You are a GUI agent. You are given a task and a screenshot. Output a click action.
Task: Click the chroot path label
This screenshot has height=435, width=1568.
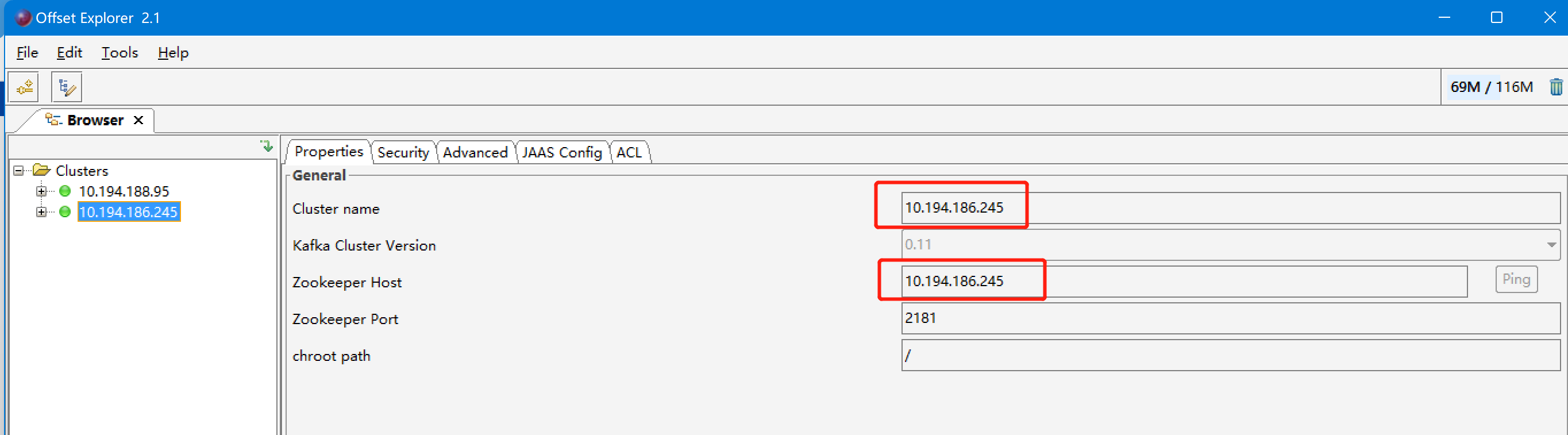(x=331, y=356)
